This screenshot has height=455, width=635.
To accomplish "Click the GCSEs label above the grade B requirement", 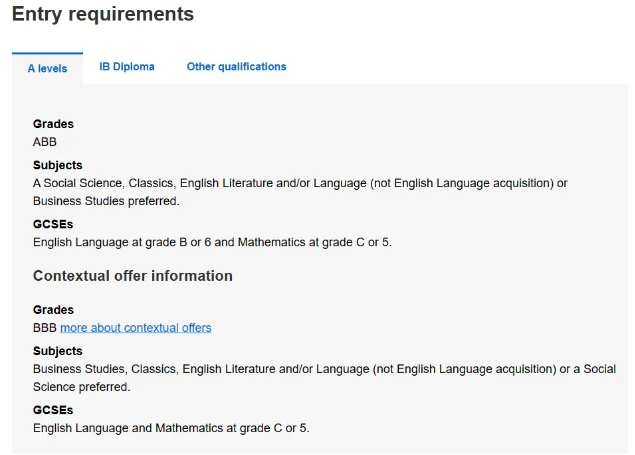I will point(53,224).
